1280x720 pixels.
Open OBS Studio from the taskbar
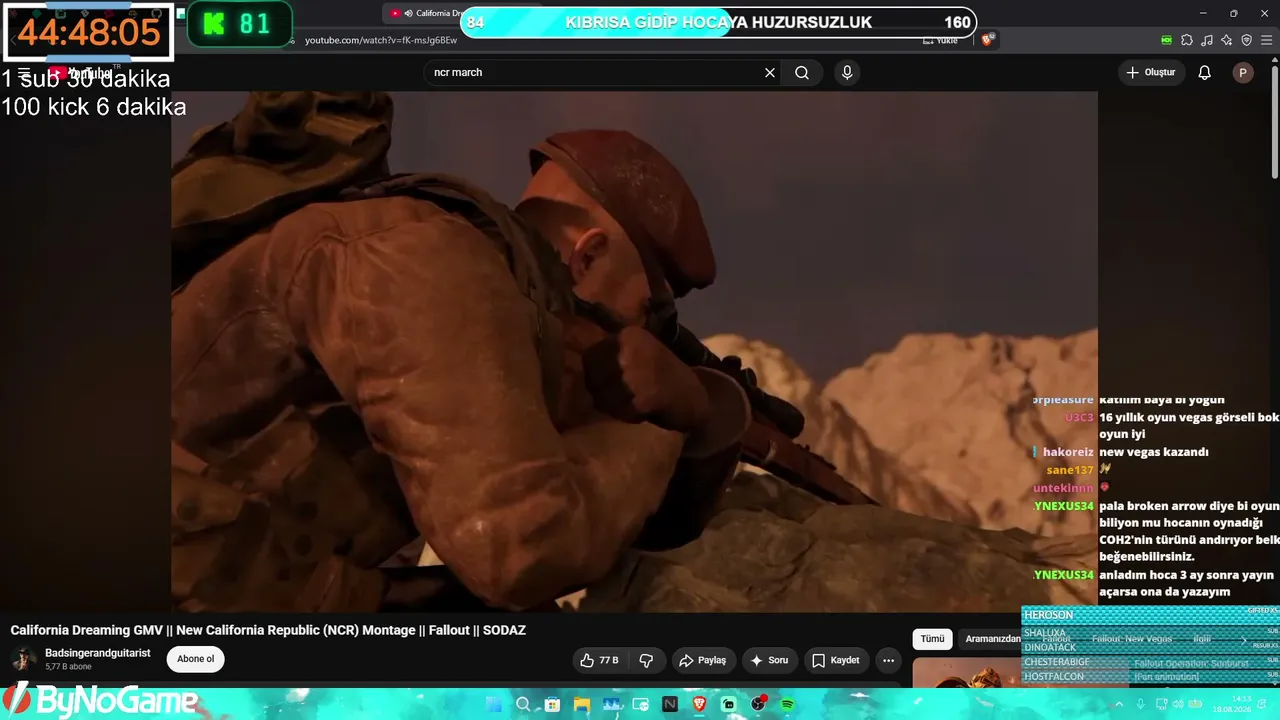758,704
